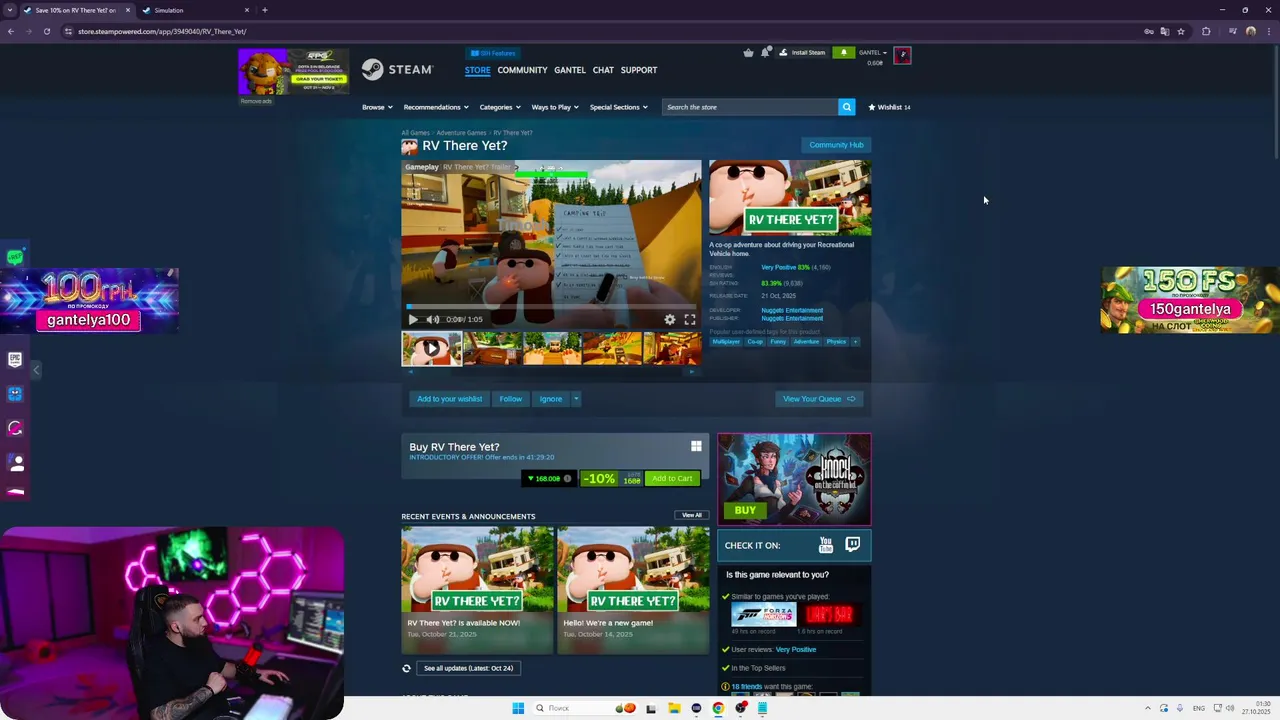This screenshot has height=720, width=1280.
Task: Open video settings gear icon
Action: click(670, 319)
